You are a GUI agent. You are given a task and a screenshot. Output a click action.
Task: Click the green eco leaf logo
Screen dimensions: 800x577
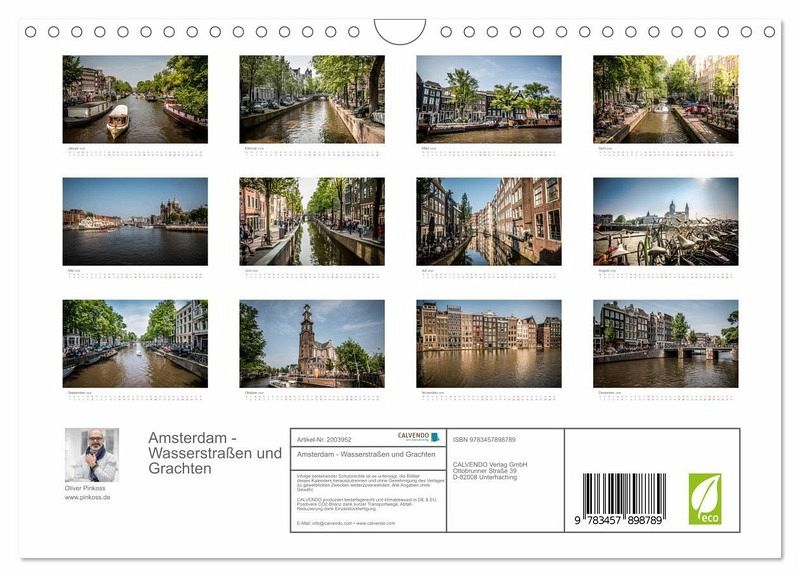point(704,499)
